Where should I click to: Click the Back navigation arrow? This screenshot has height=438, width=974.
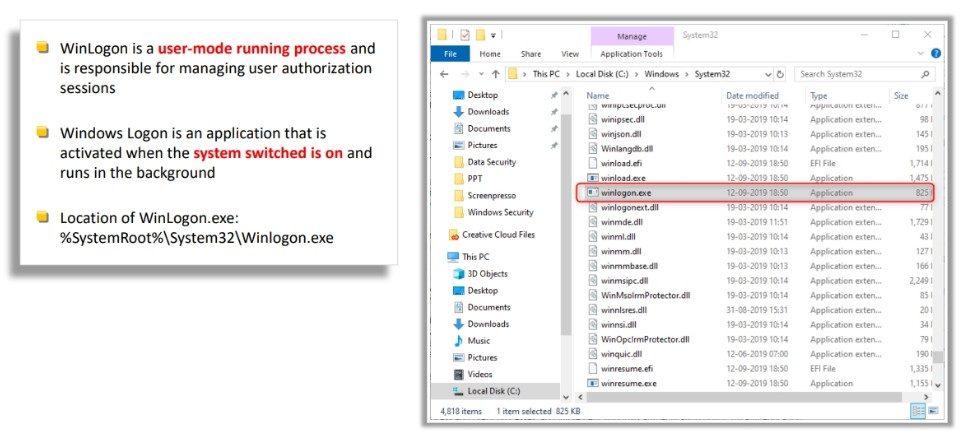[444, 74]
